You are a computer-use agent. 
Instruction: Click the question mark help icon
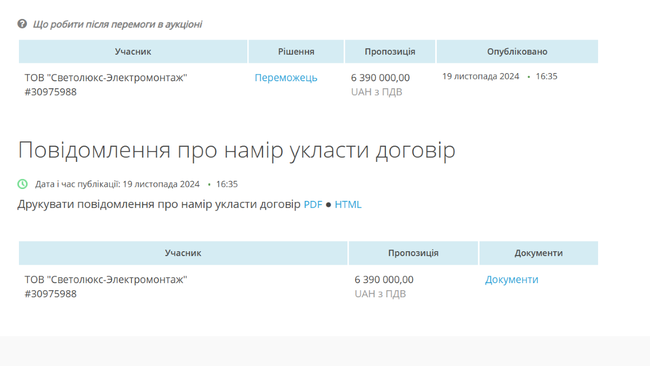(22, 24)
